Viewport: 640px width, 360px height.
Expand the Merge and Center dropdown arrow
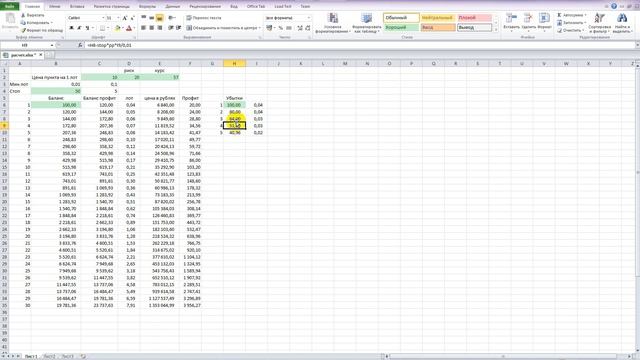(260, 28)
